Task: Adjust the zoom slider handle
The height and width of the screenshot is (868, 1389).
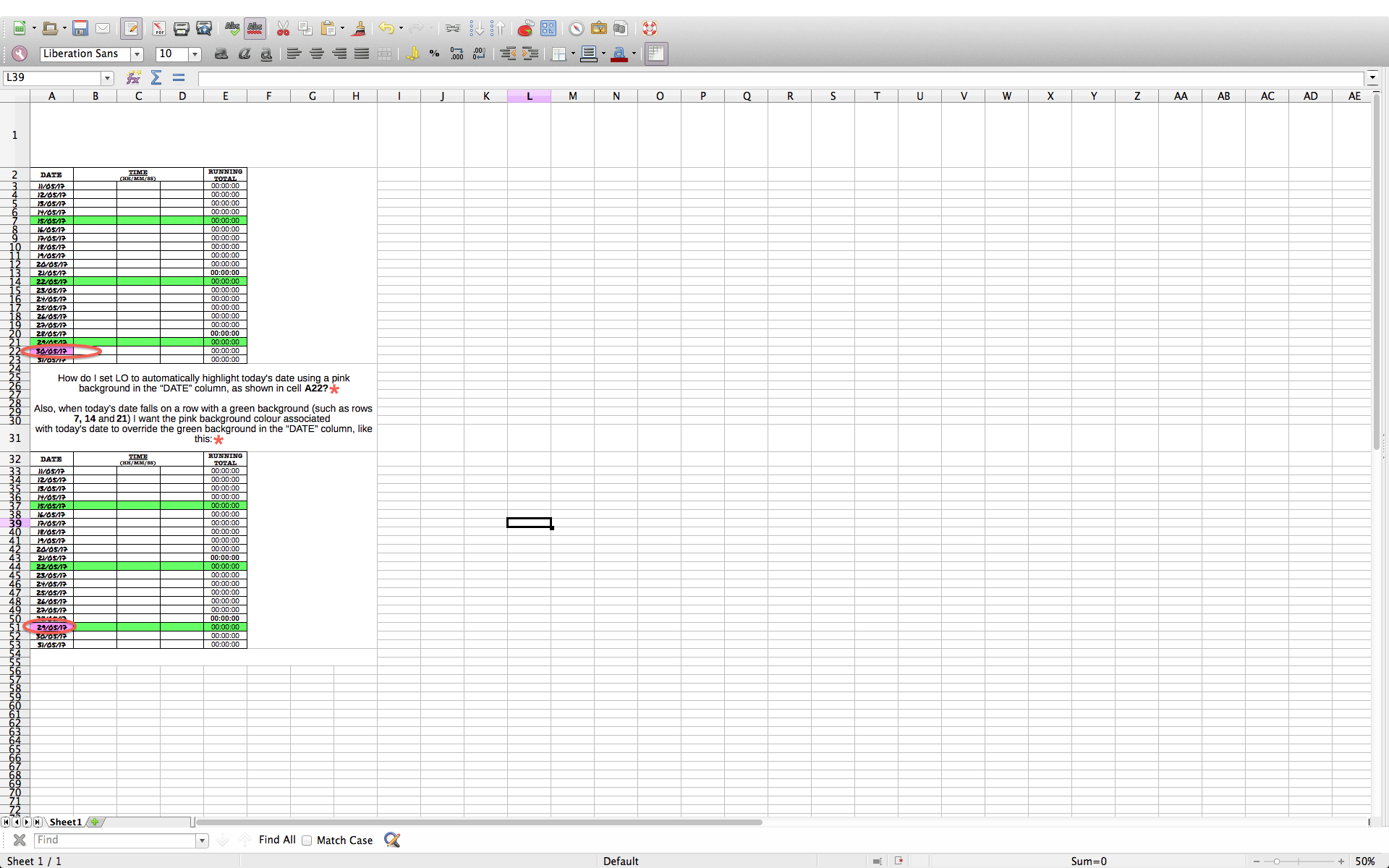Action: (1277, 861)
